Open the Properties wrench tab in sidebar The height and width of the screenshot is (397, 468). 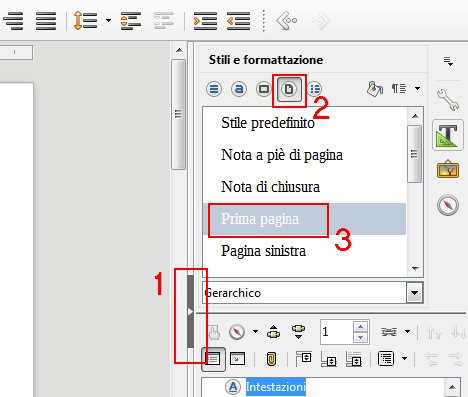448,99
